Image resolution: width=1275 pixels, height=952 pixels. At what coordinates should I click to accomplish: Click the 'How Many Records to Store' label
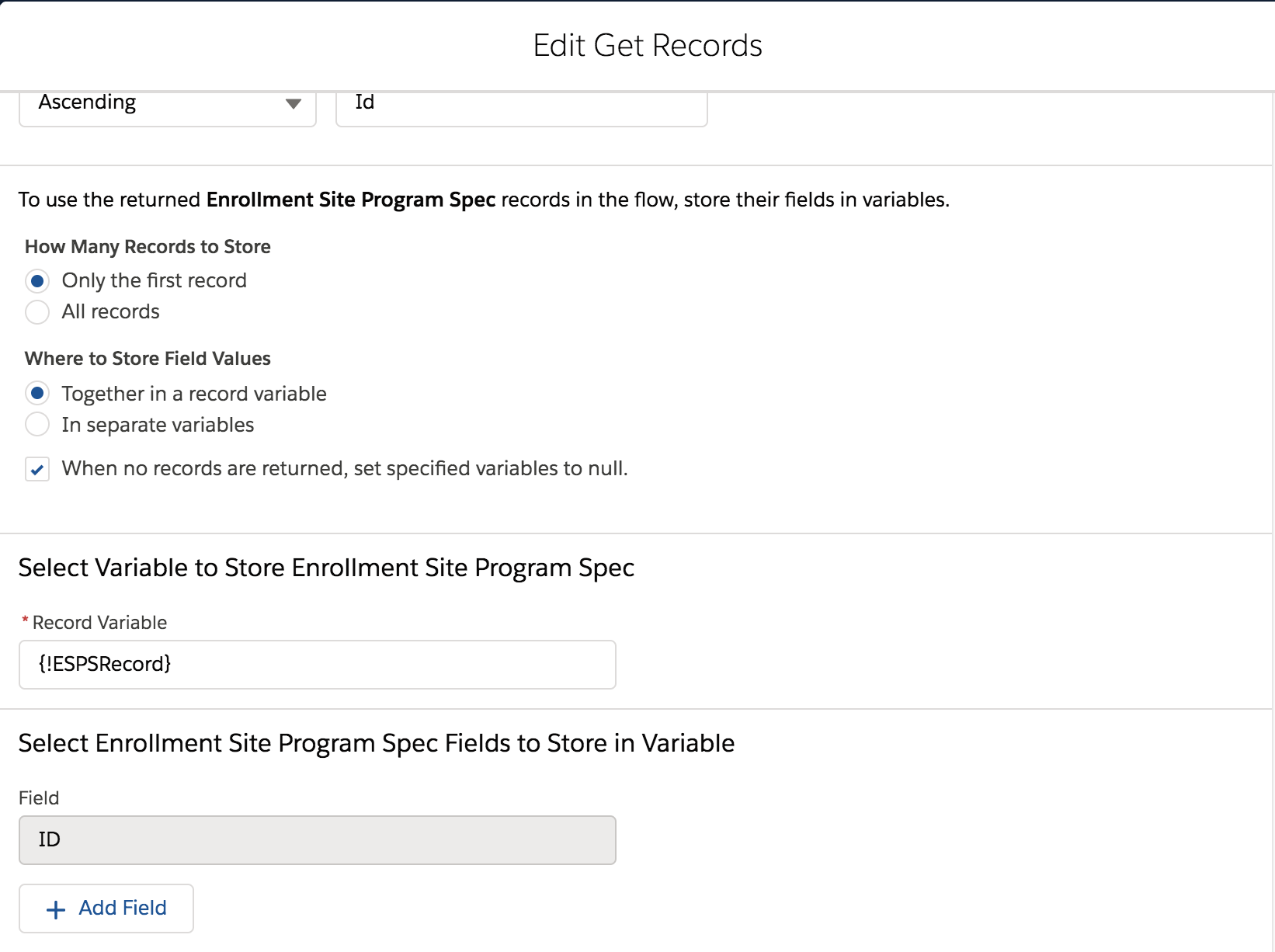(x=148, y=247)
